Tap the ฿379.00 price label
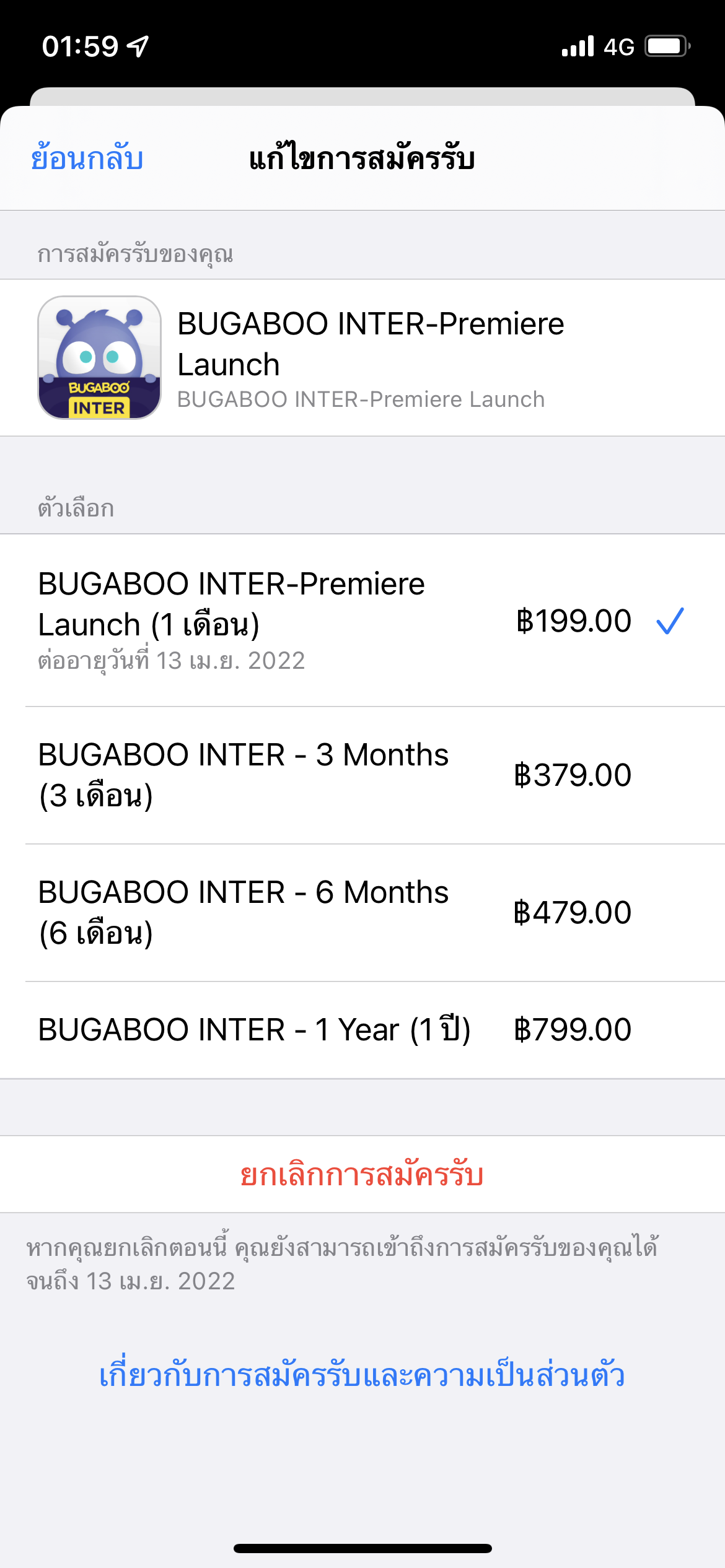This screenshot has height=1568, width=725. click(573, 775)
